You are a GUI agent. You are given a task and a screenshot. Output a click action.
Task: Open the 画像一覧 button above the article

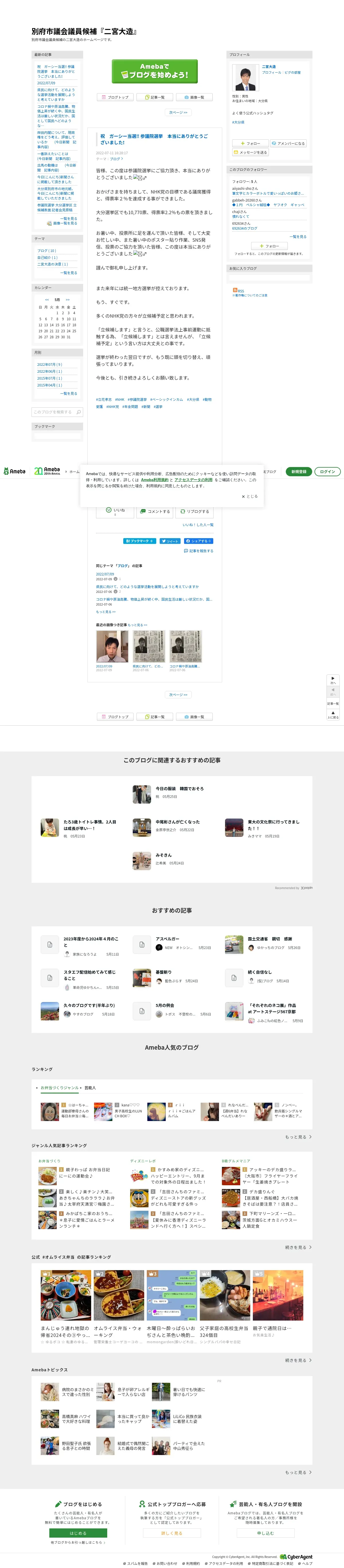pyautogui.click(x=194, y=97)
